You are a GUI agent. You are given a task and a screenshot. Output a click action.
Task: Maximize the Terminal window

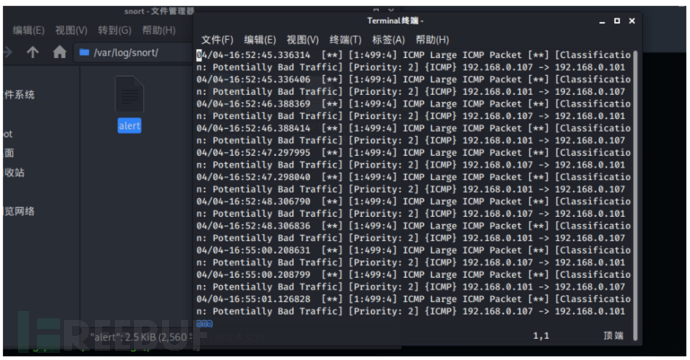[x=617, y=21]
